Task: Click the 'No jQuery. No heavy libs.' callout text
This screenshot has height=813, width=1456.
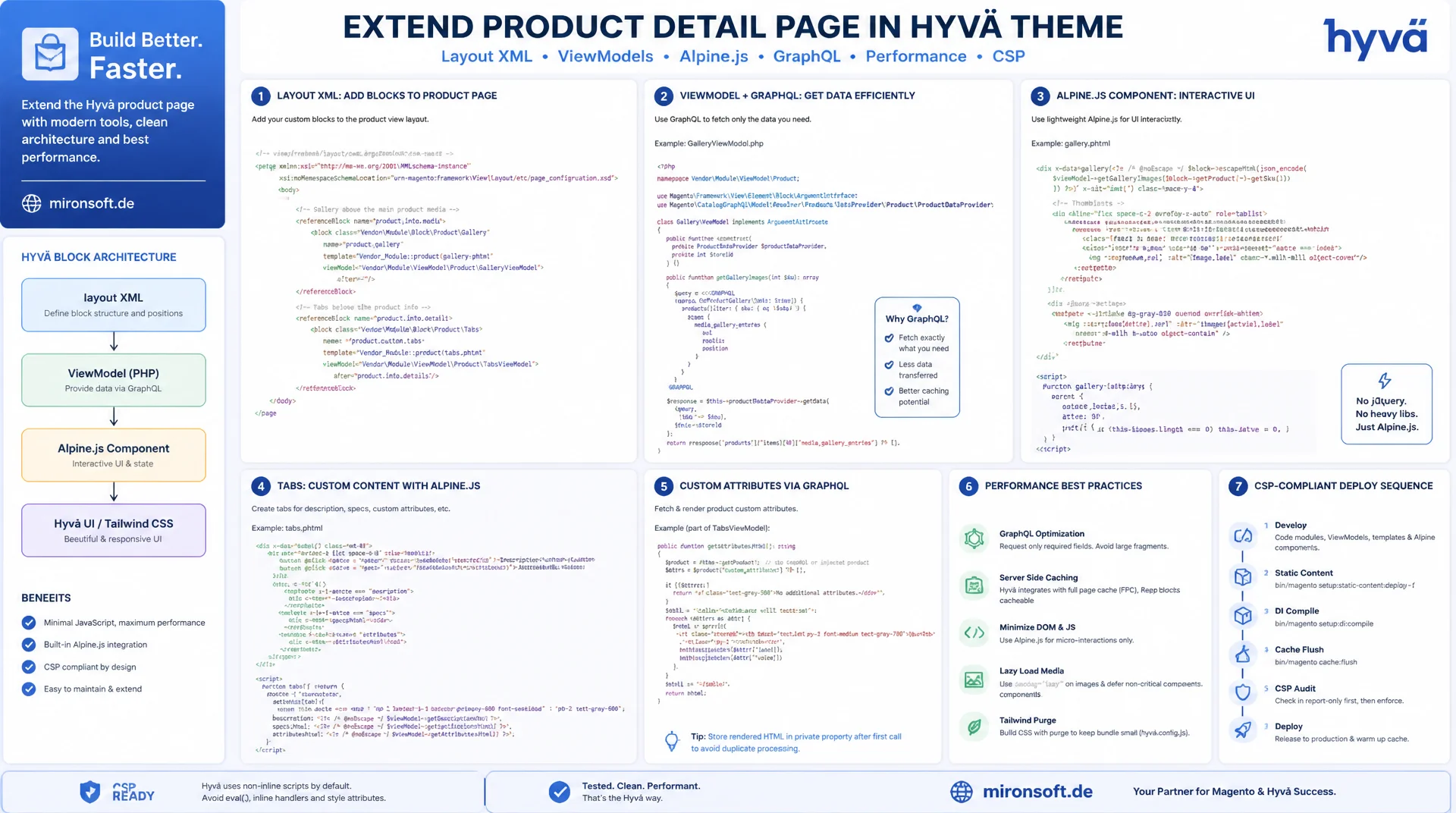Action: (1386, 407)
